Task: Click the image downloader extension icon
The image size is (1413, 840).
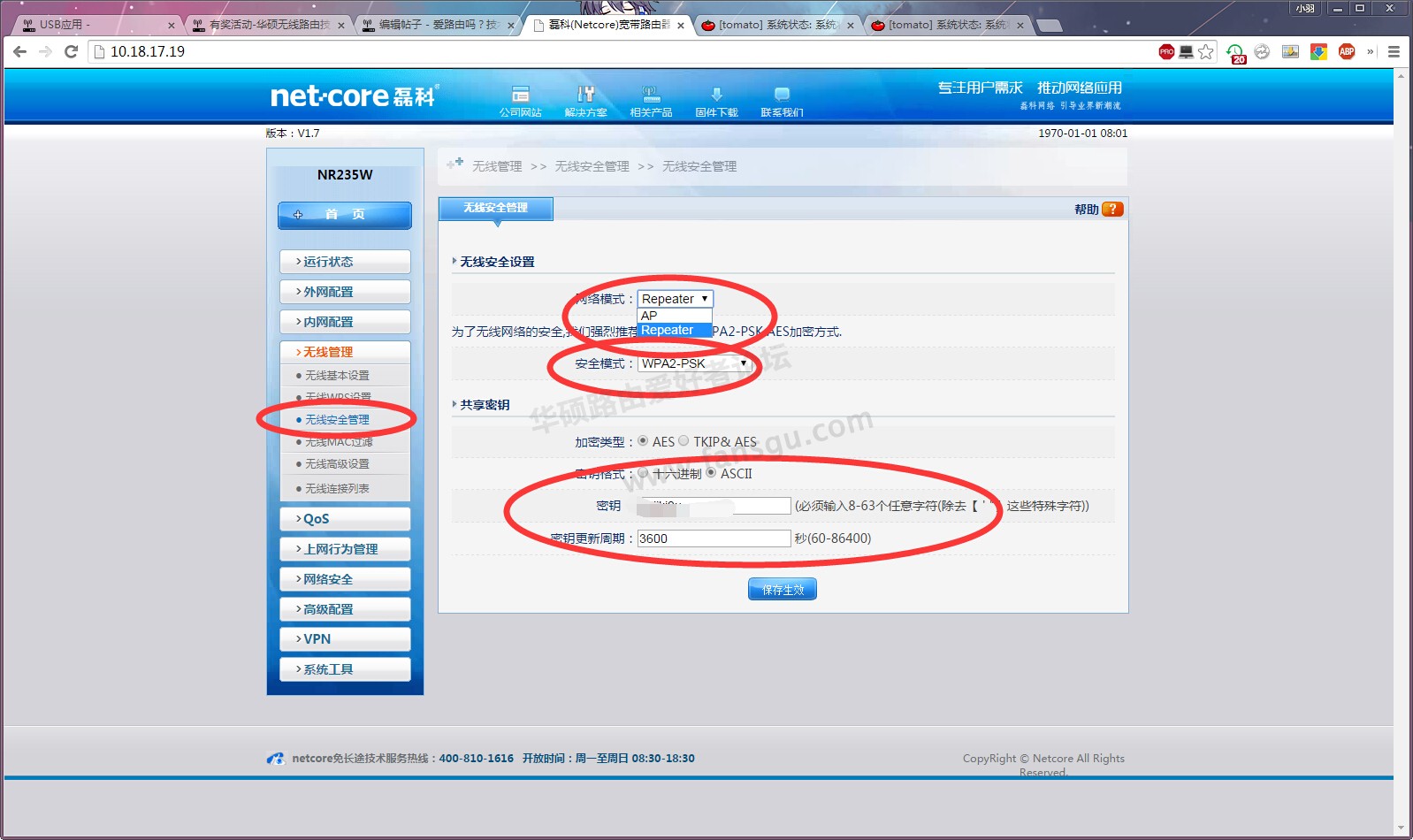Action: [1291, 52]
